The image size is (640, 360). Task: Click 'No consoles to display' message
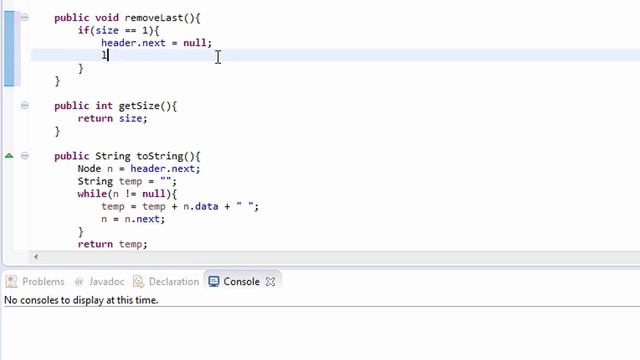pos(81,300)
